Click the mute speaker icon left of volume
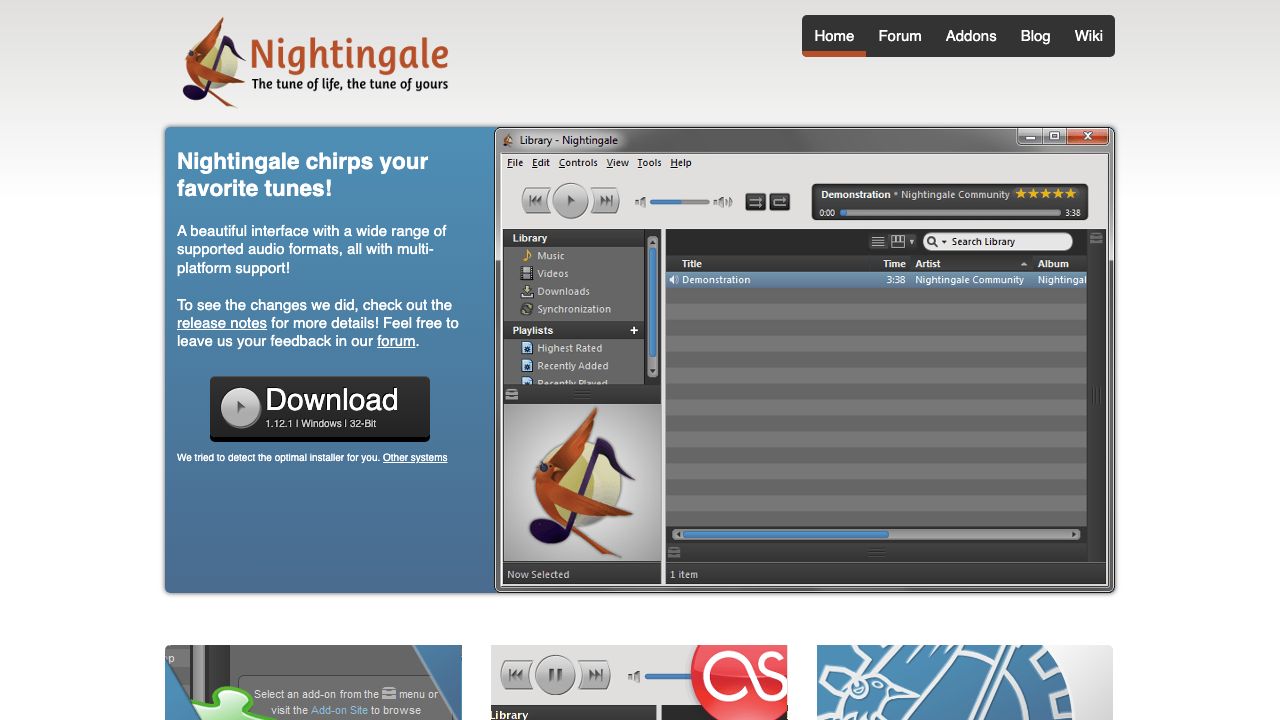 [x=640, y=202]
